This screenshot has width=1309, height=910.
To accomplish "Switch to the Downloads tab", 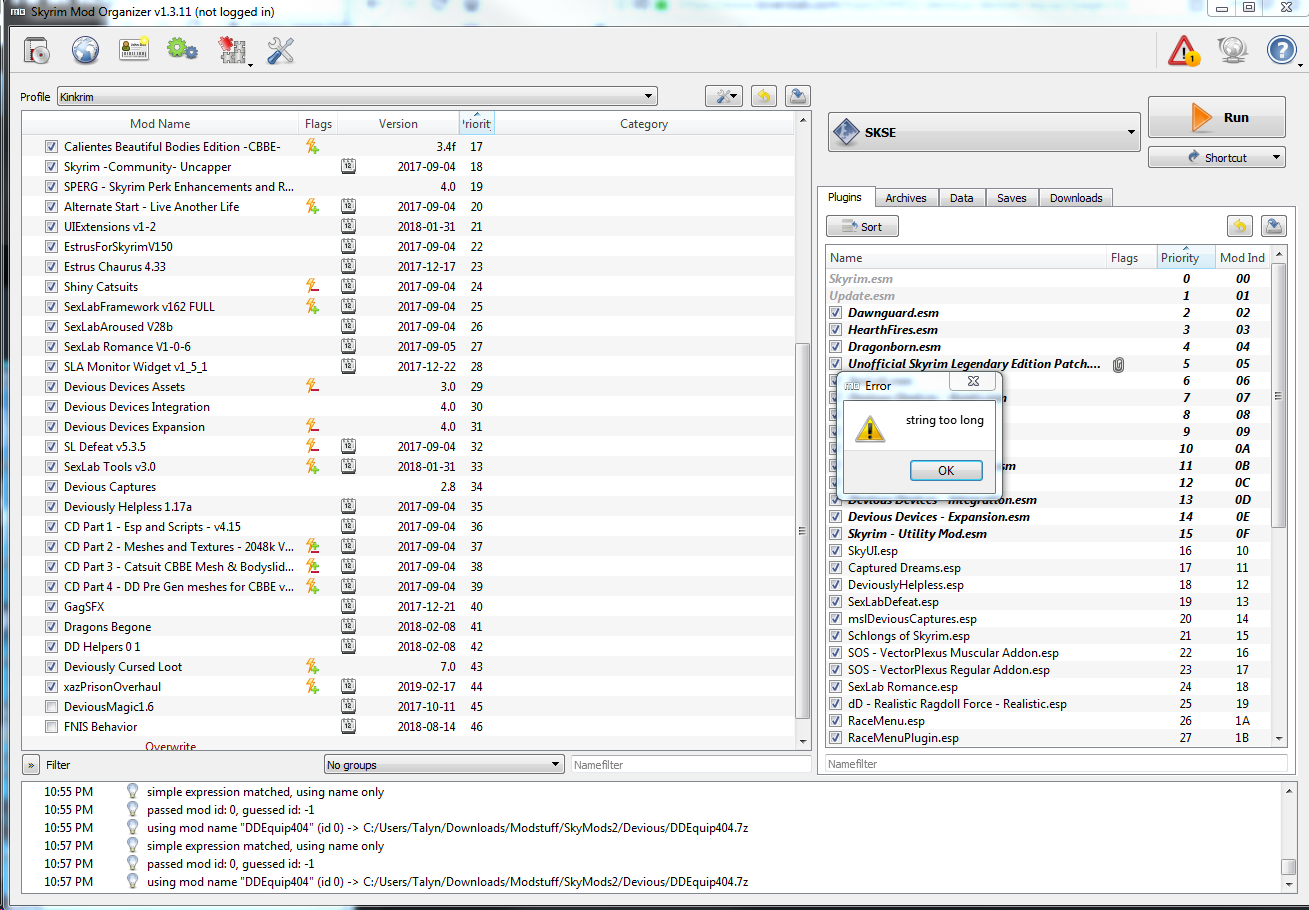I will (1076, 198).
